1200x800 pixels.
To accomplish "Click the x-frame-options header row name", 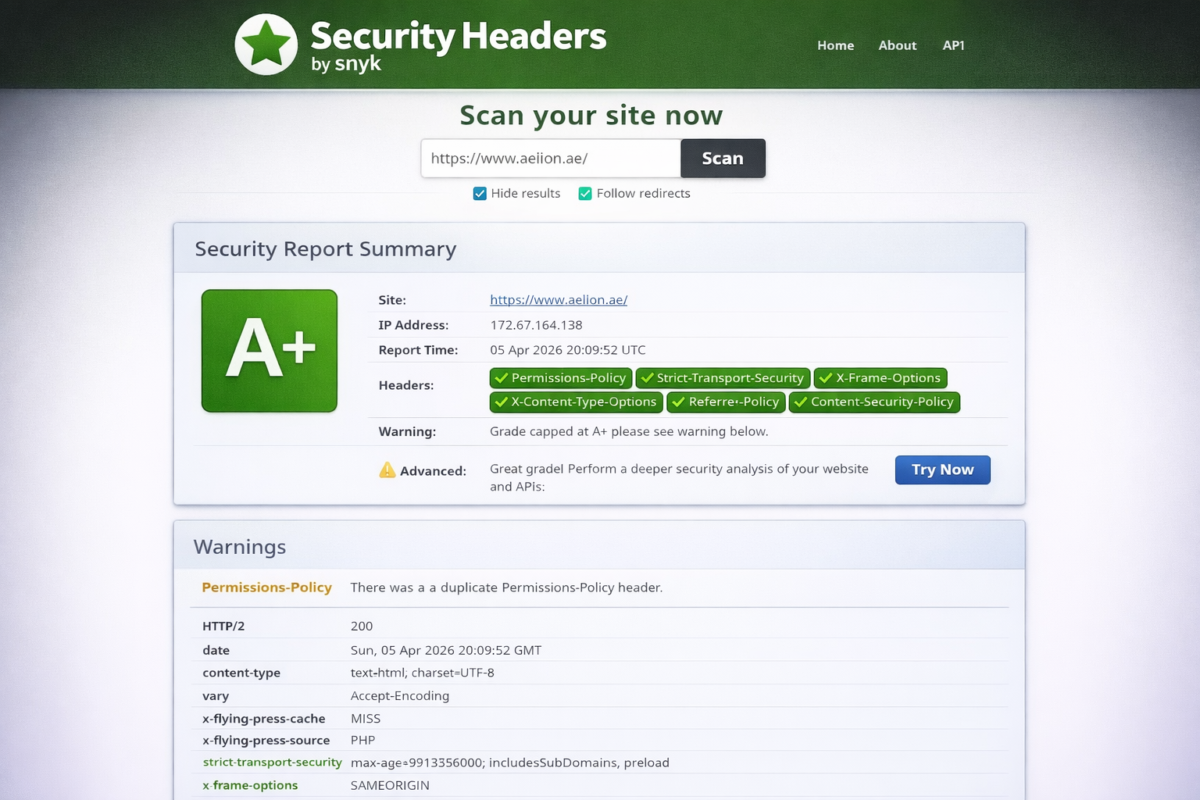I will coord(250,785).
